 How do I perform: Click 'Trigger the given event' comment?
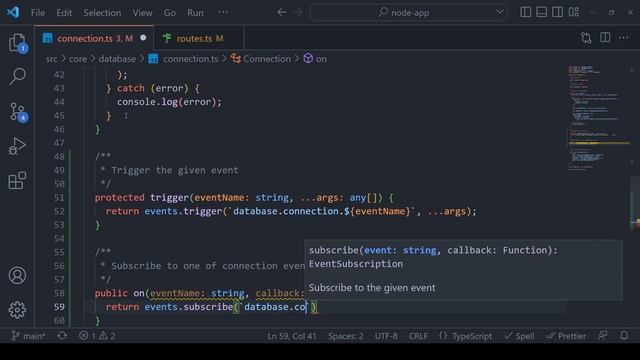click(x=175, y=170)
